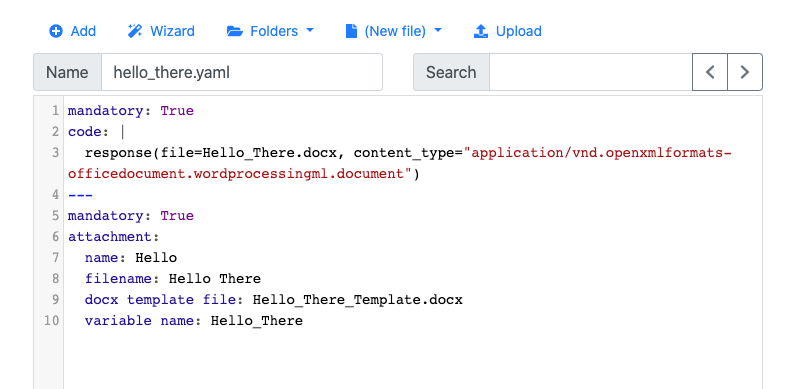Screen dimensions: 788x389
Task: Click into the Search input field
Action: [x=590, y=72]
